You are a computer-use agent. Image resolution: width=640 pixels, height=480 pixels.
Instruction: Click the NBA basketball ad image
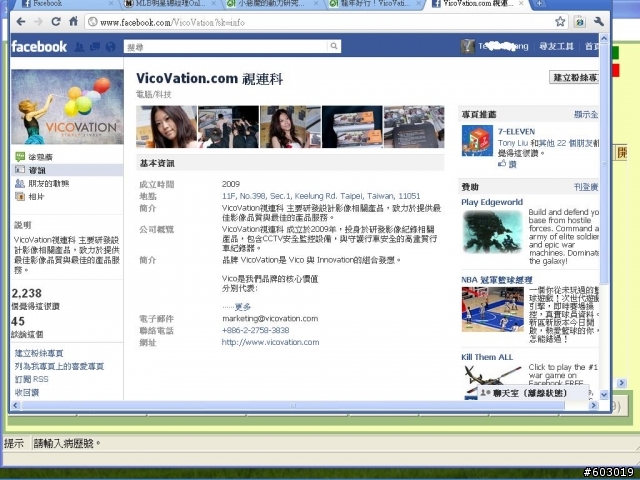[493, 309]
